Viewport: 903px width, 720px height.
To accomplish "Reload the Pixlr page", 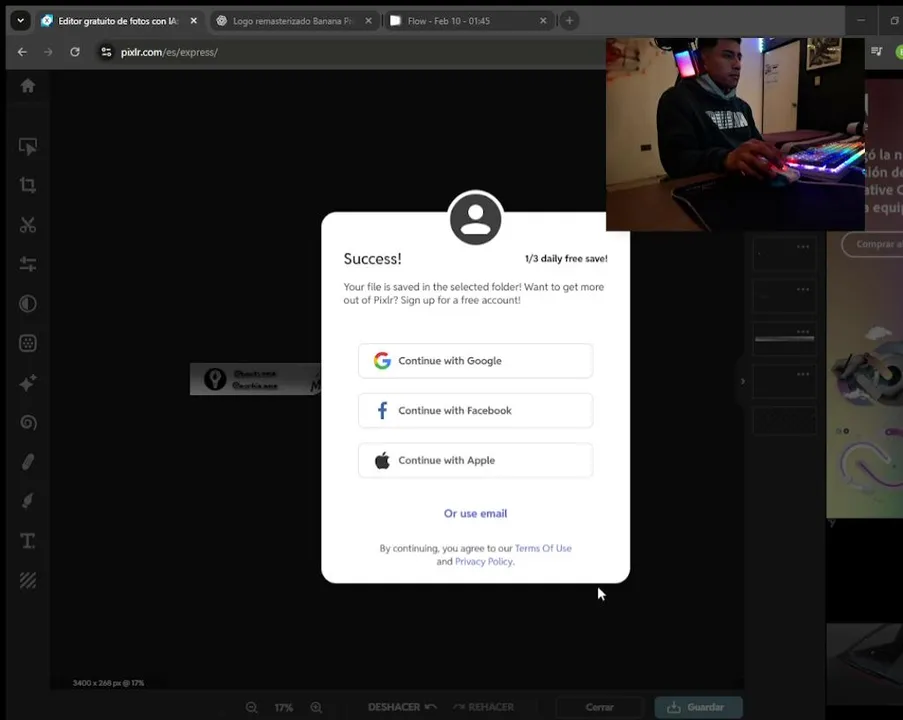I will [x=75, y=52].
